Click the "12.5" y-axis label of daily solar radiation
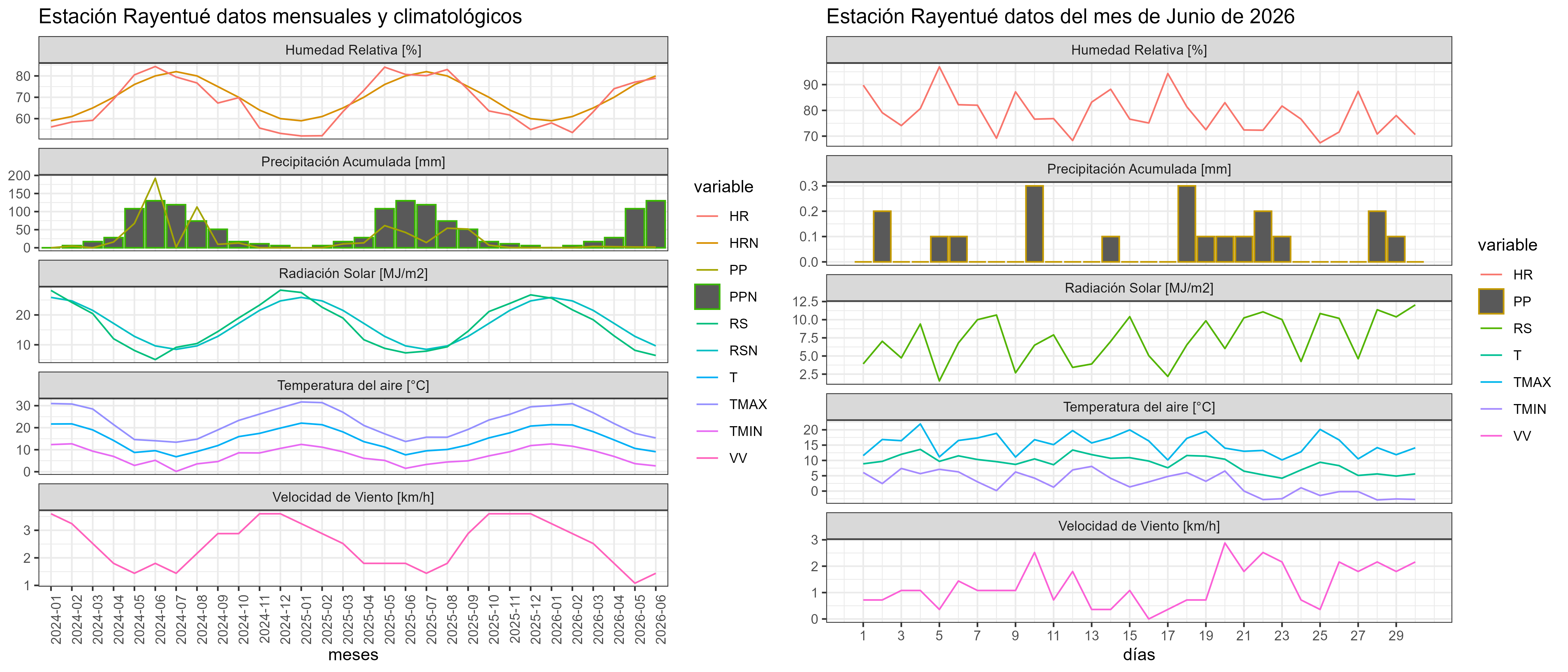This screenshot has height=672, width=1568. pyautogui.click(x=805, y=302)
